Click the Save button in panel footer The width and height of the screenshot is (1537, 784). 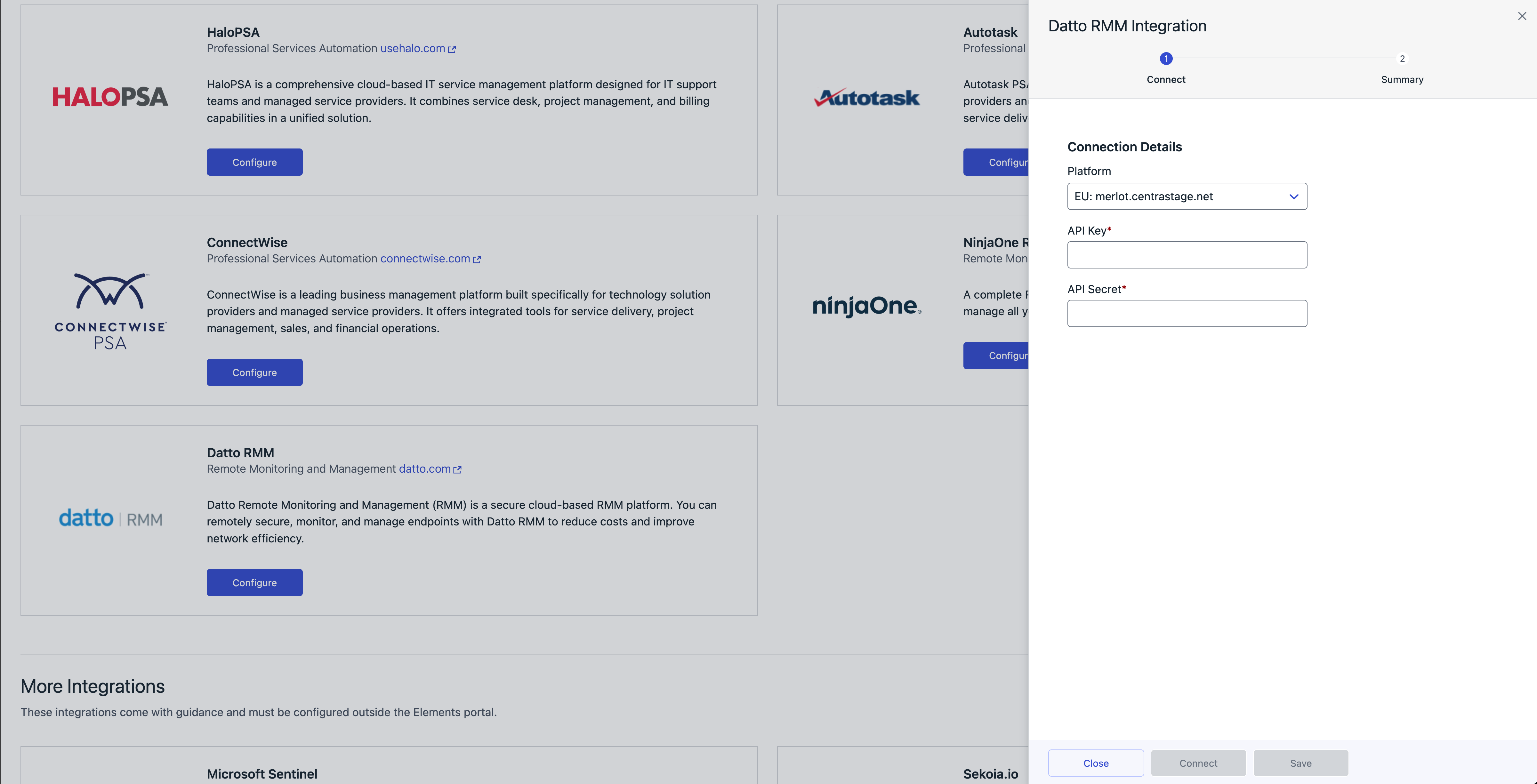click(x=1301, y=763)
